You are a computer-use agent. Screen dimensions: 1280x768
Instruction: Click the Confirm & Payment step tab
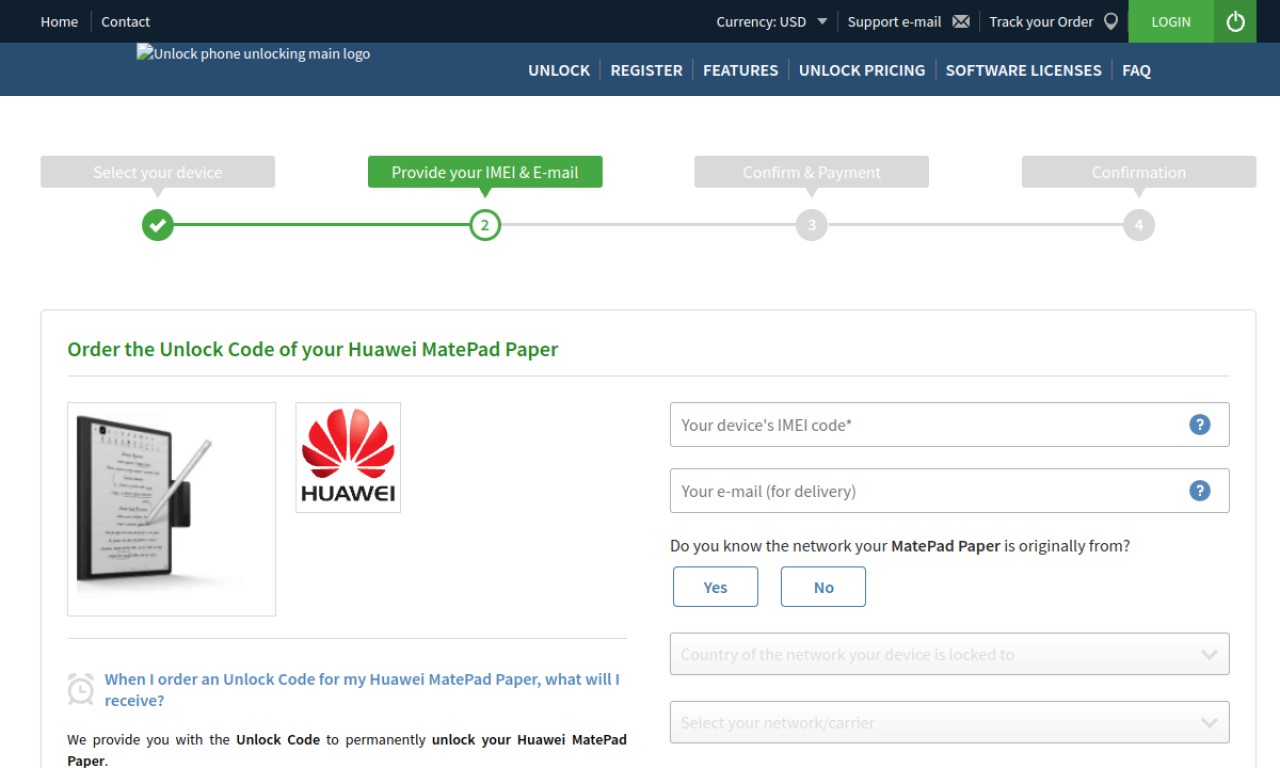[812, 172]
